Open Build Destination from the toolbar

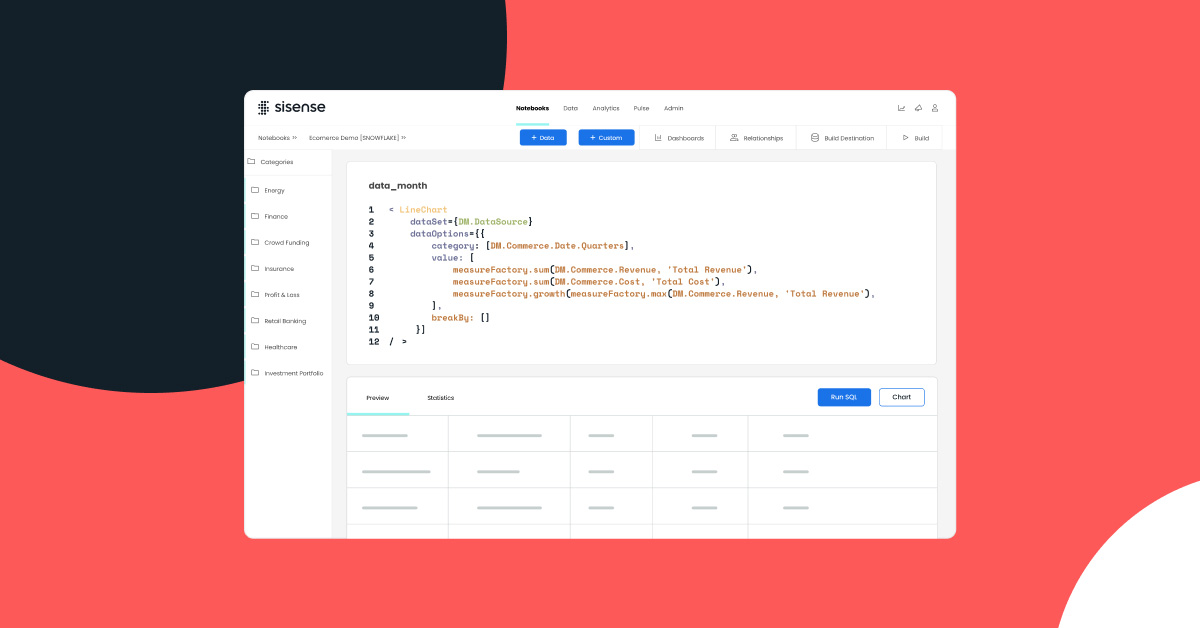tap(842, 138)
